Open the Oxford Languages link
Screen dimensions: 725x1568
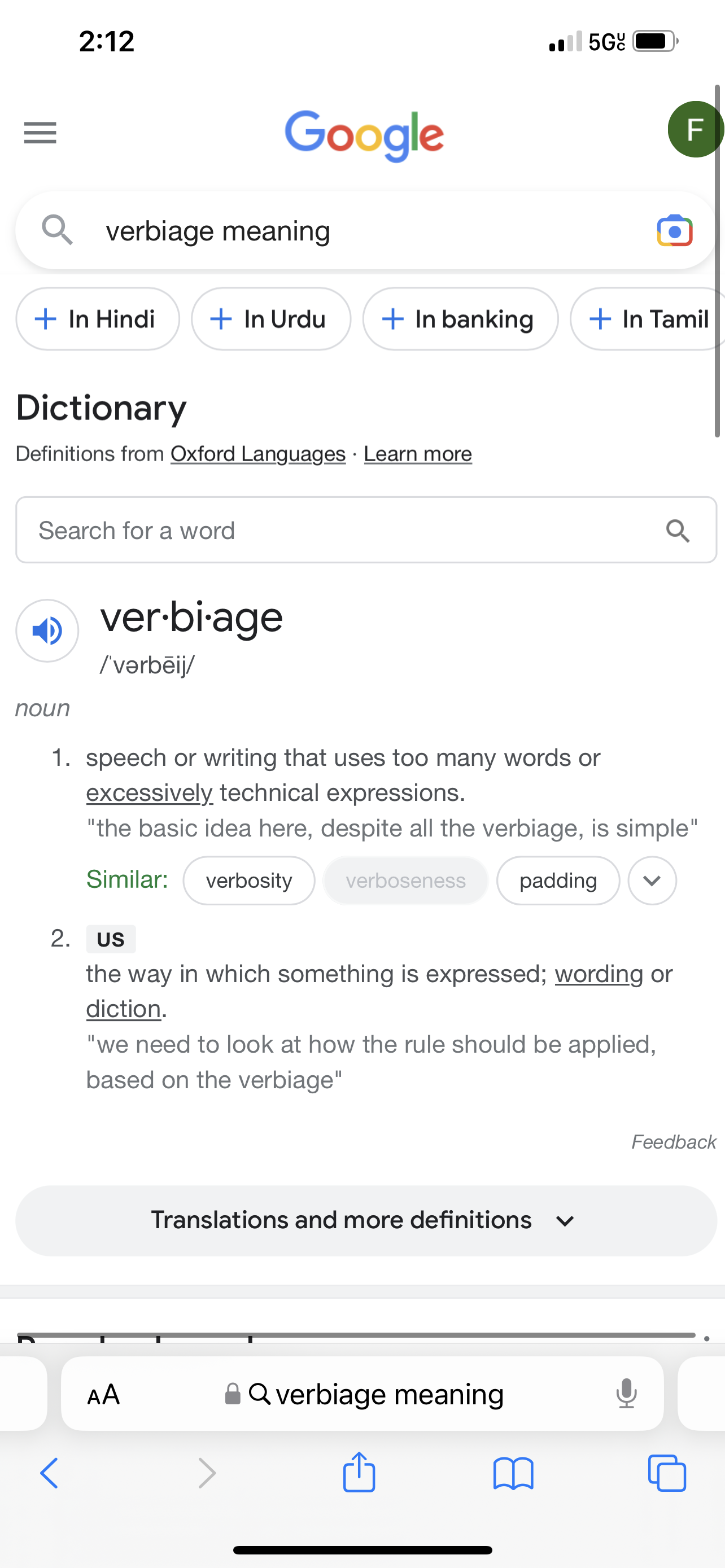point(258,454)
